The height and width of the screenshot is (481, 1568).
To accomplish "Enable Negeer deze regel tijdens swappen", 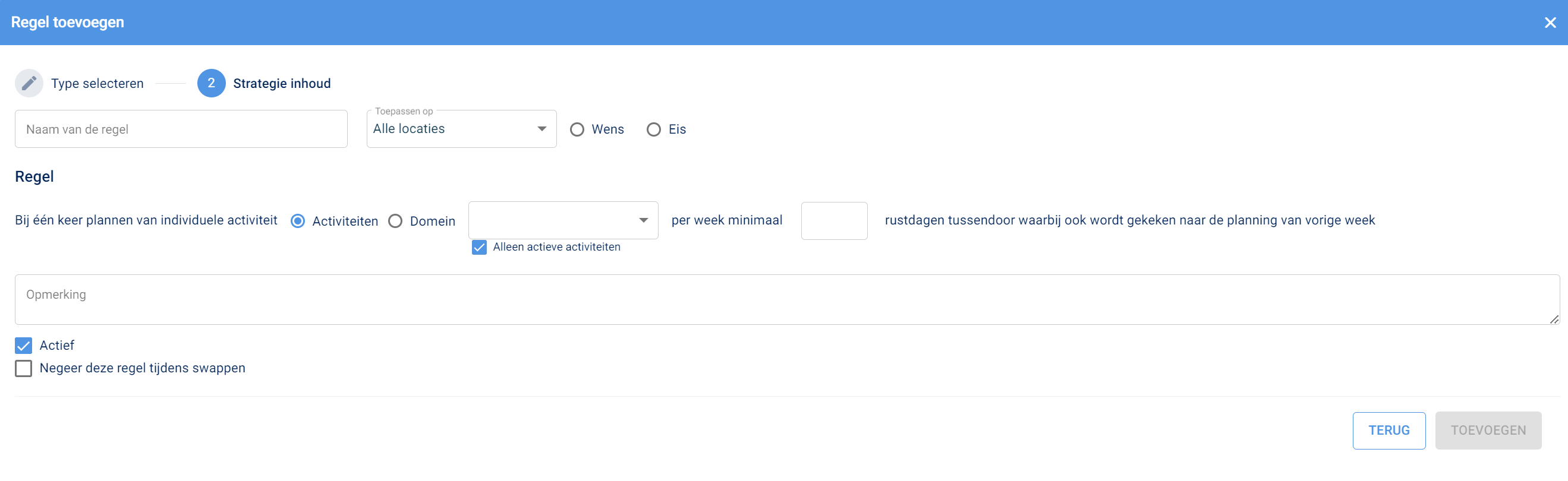I will tap(23, 369).
